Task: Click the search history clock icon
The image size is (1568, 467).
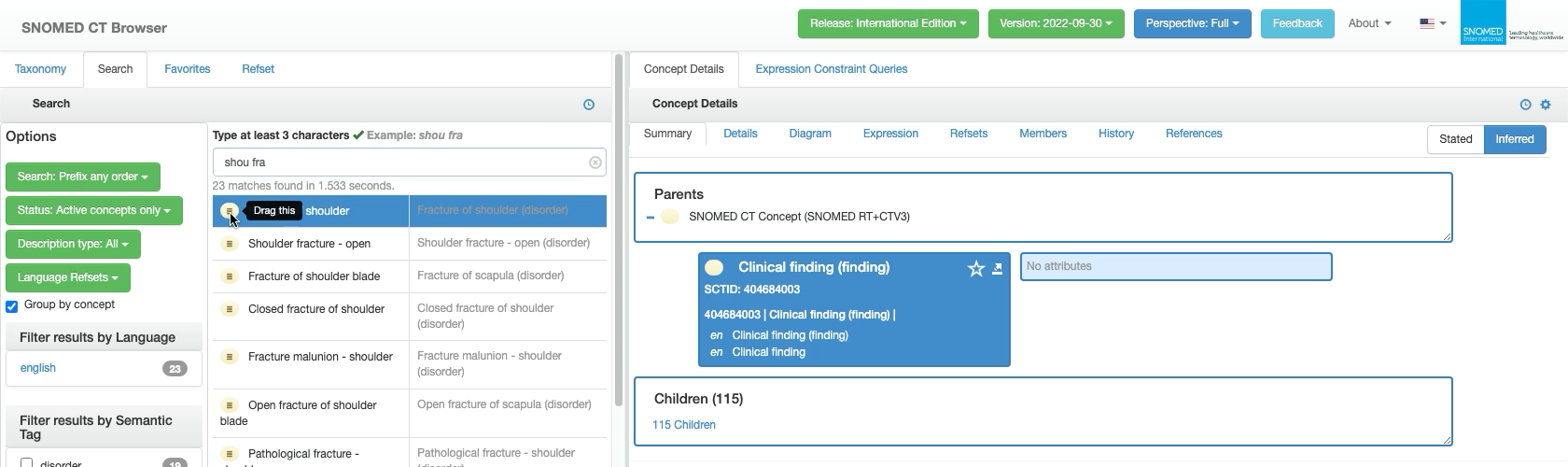Action: pos(589,105)
